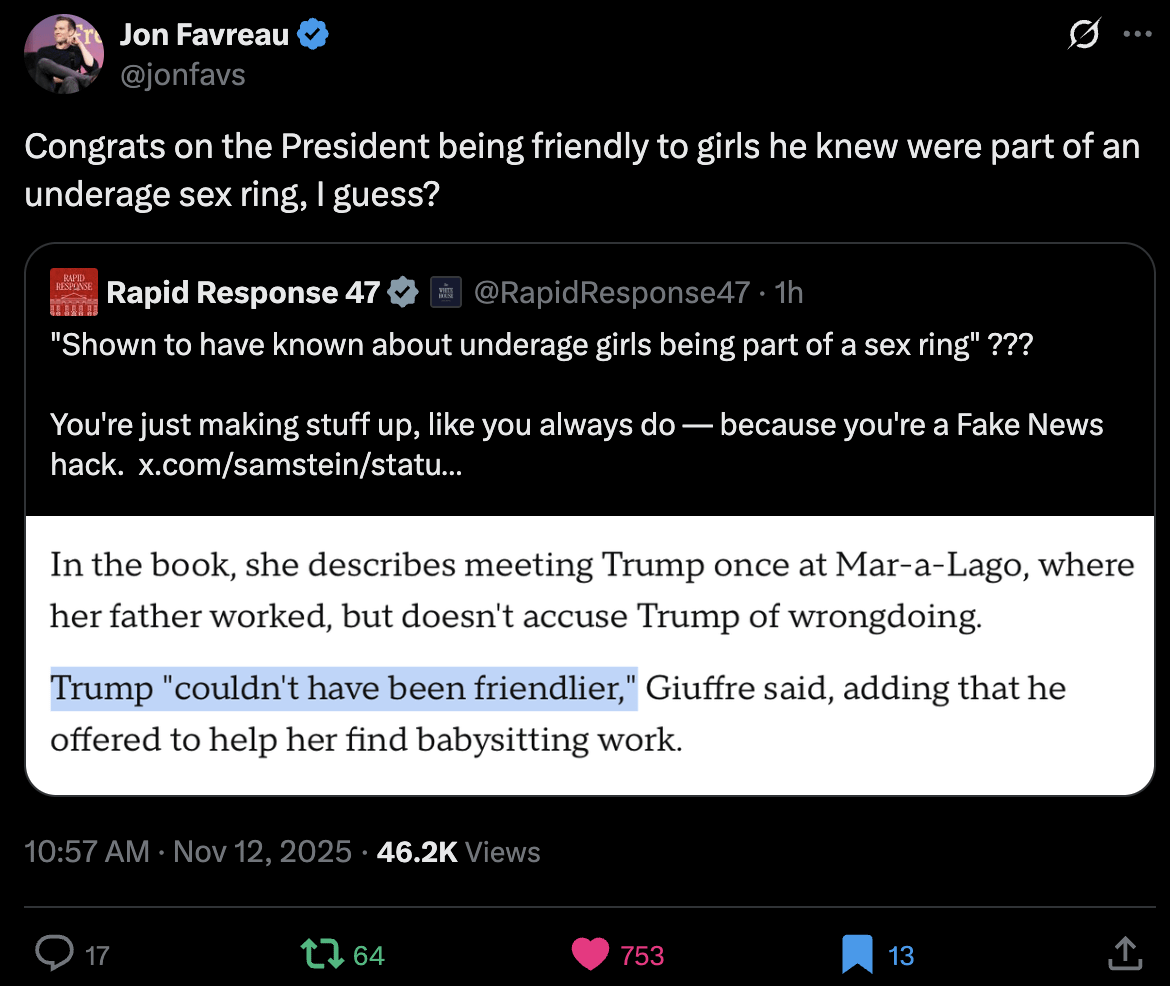
Task: Repost this tweet using retweet icon
Action: (x=323, y=954)
